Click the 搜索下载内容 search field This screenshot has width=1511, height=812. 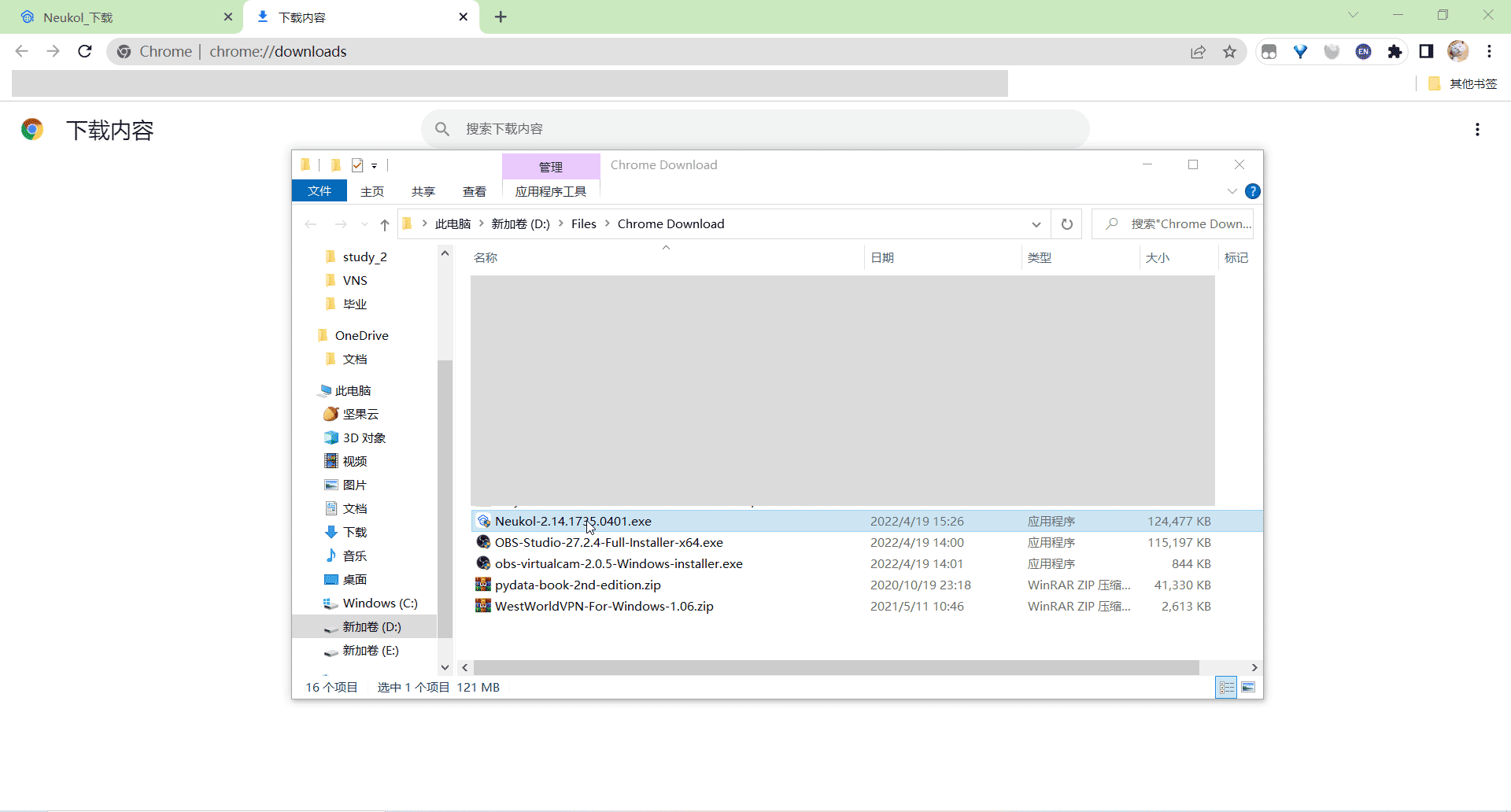755,128
